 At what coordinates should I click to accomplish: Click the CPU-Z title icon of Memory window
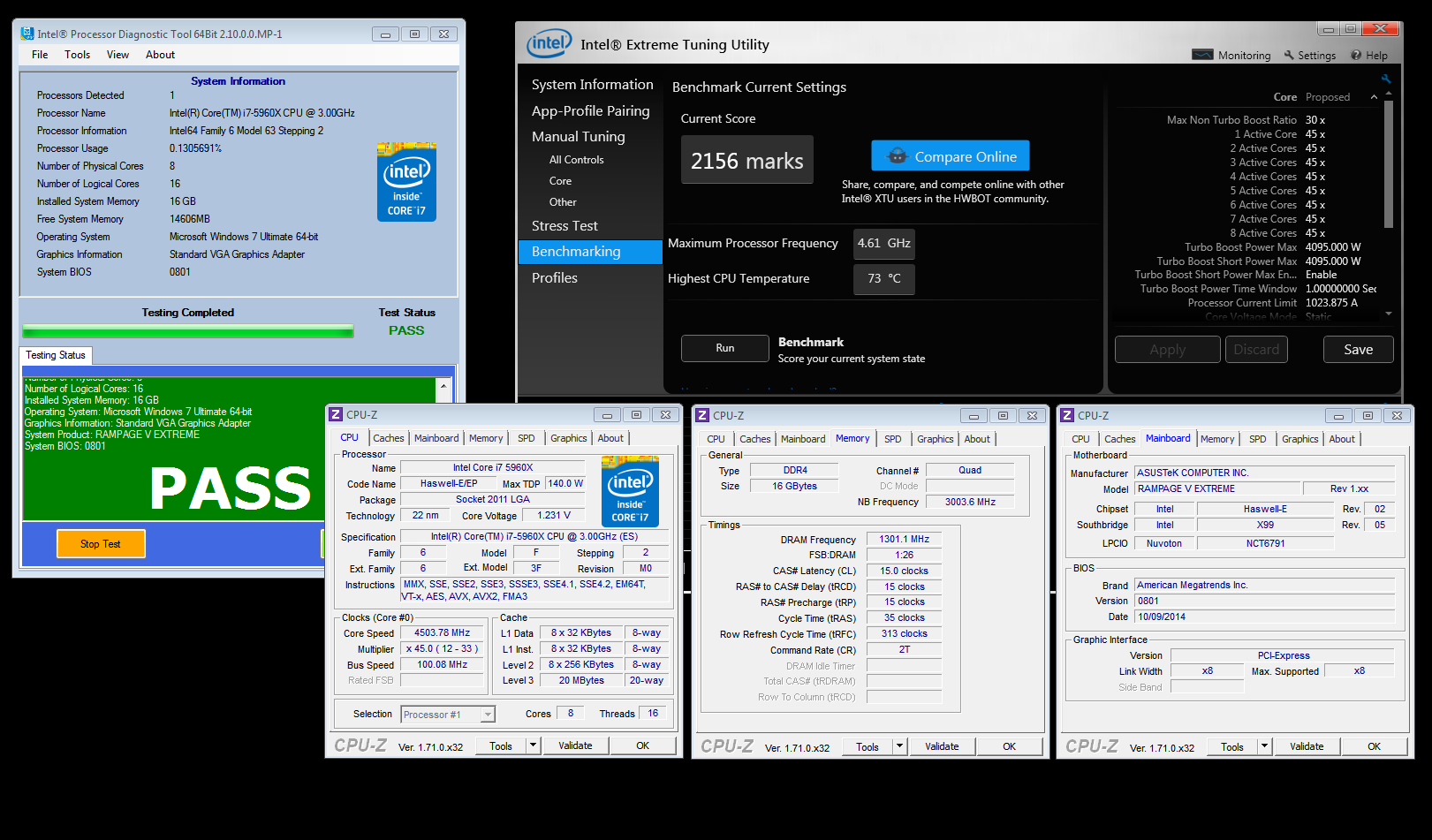coord(702,415)
